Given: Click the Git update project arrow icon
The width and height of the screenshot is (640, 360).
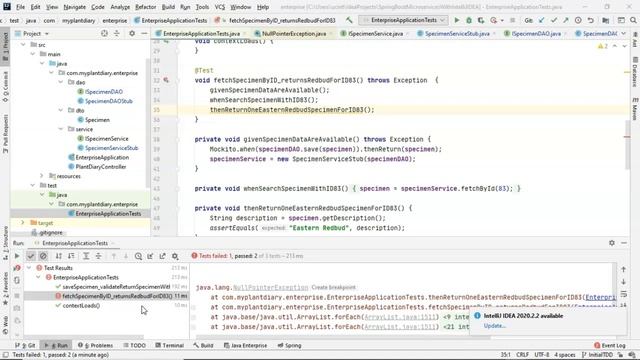Looking at the screenshot, I should [x=542, y=20].
